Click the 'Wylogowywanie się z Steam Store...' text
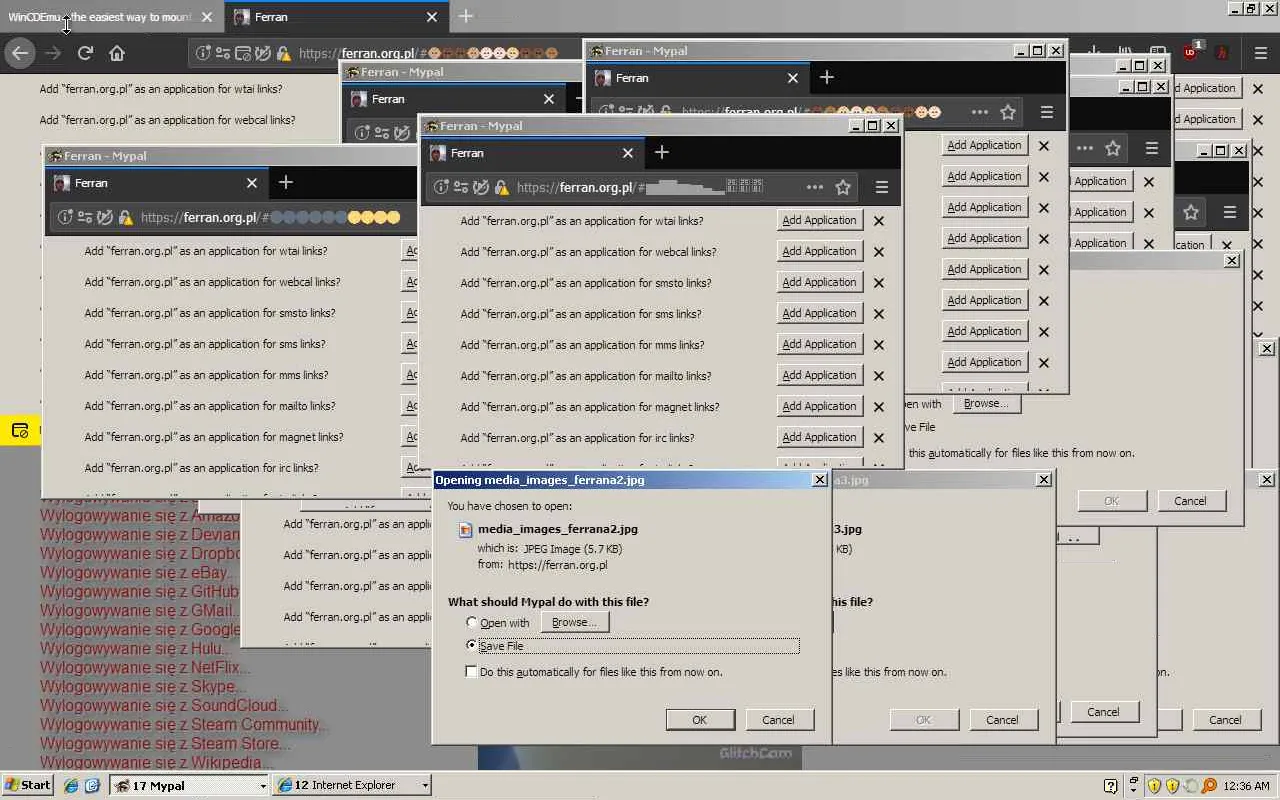 (165, 744)
